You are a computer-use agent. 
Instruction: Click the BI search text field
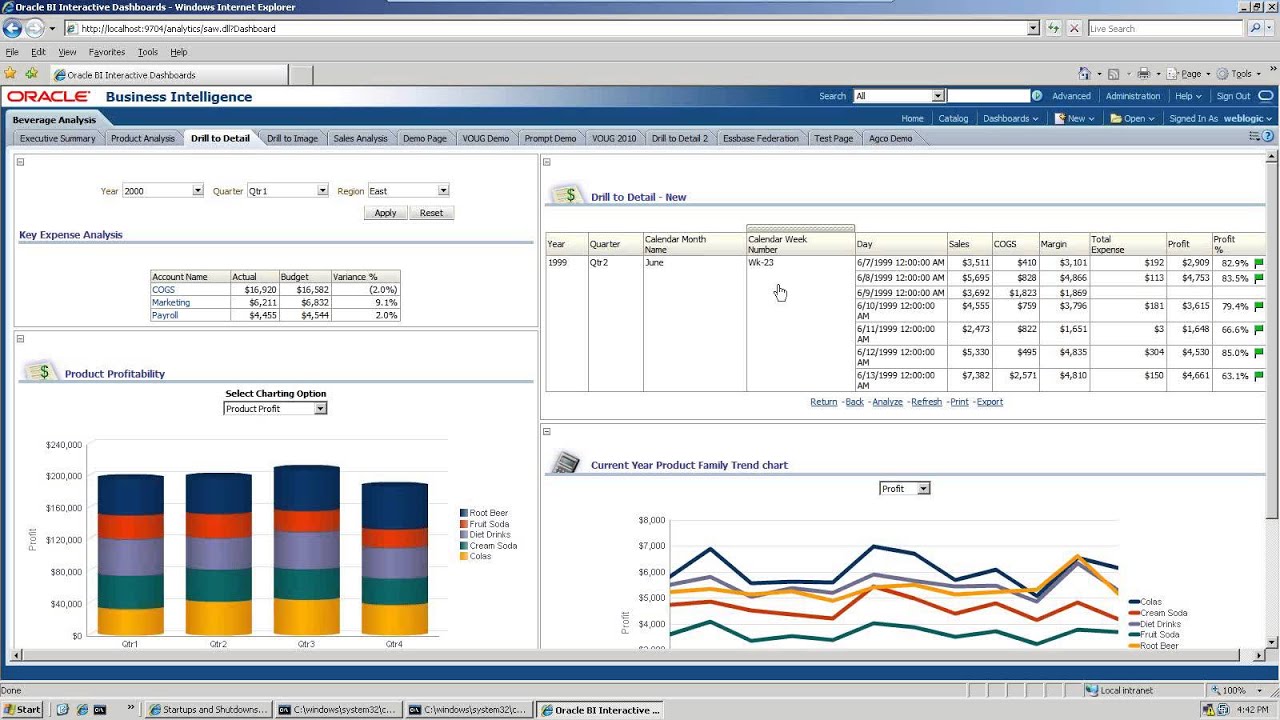[988, 96]
